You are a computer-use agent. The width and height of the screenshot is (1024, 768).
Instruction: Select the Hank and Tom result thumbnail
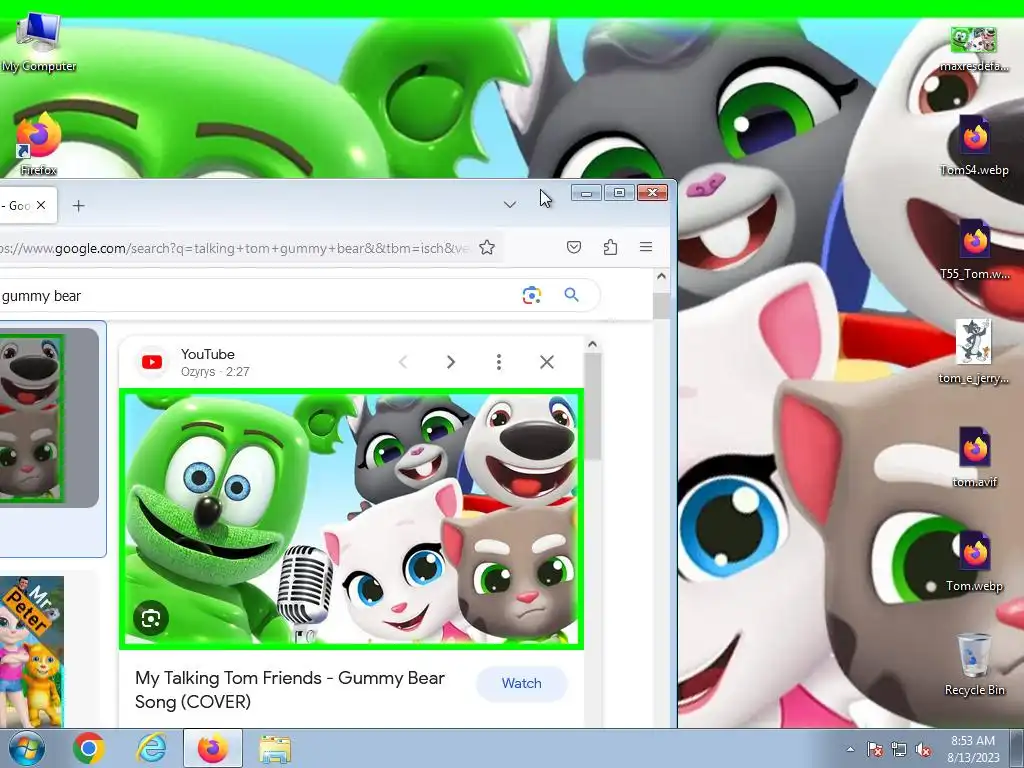[32, 418]
